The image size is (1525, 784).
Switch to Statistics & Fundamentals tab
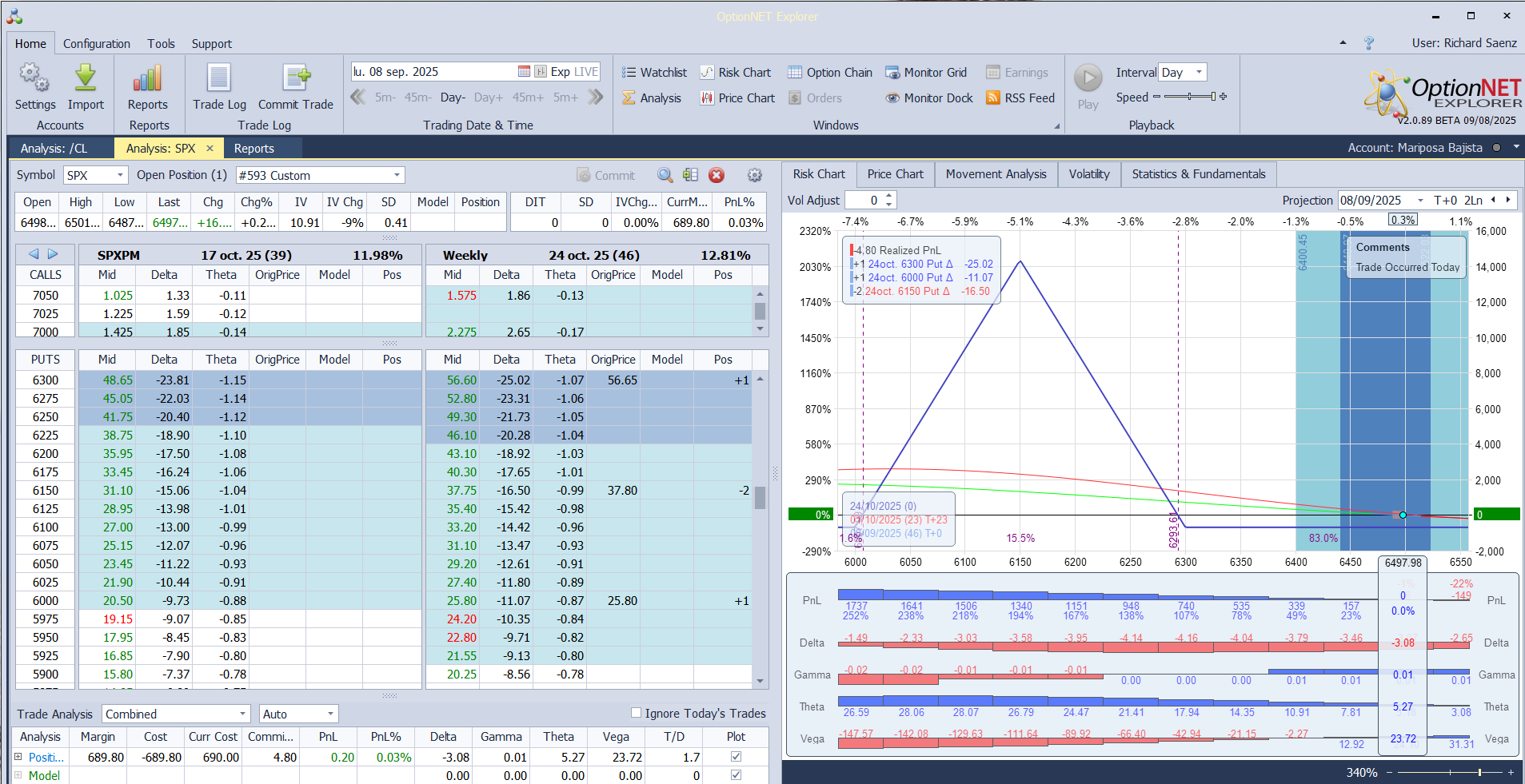tap(1199, 174)
